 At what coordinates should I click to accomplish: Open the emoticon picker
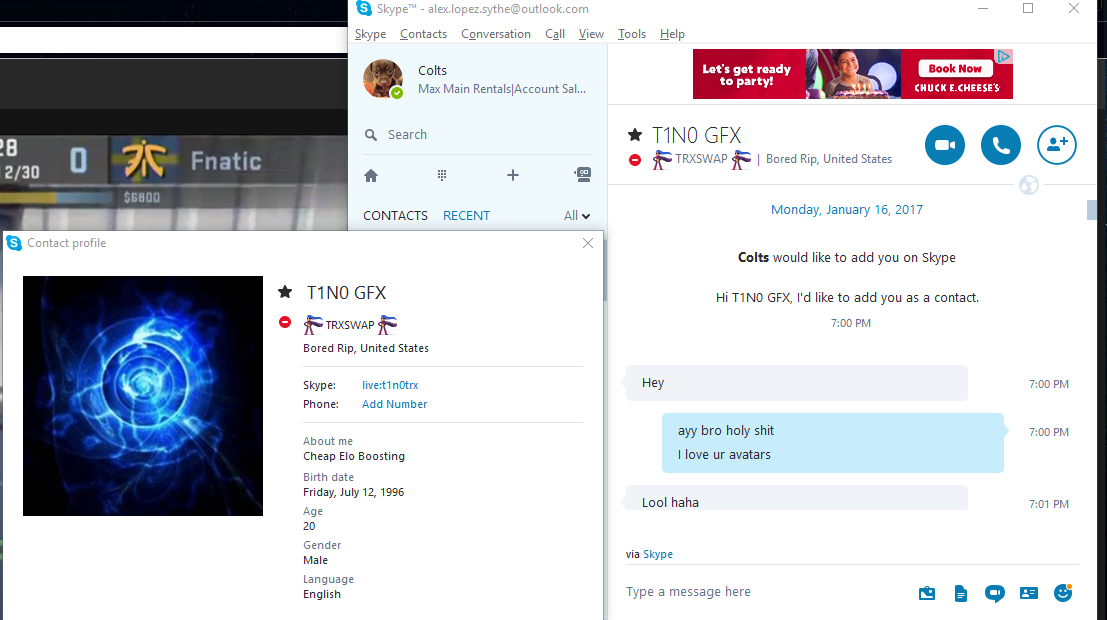tap(1063, 592)
